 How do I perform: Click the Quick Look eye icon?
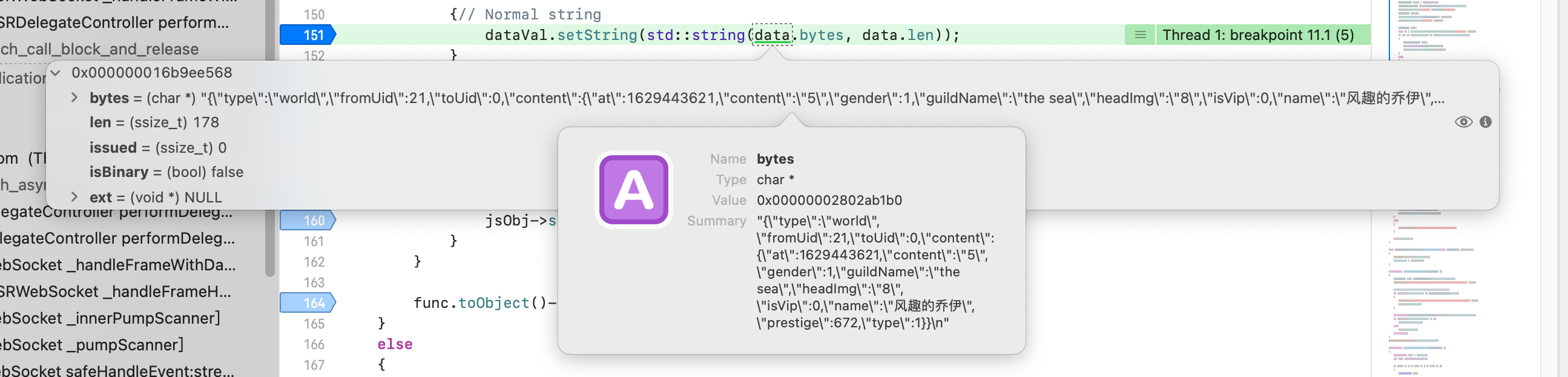(x=1463, y=122)
